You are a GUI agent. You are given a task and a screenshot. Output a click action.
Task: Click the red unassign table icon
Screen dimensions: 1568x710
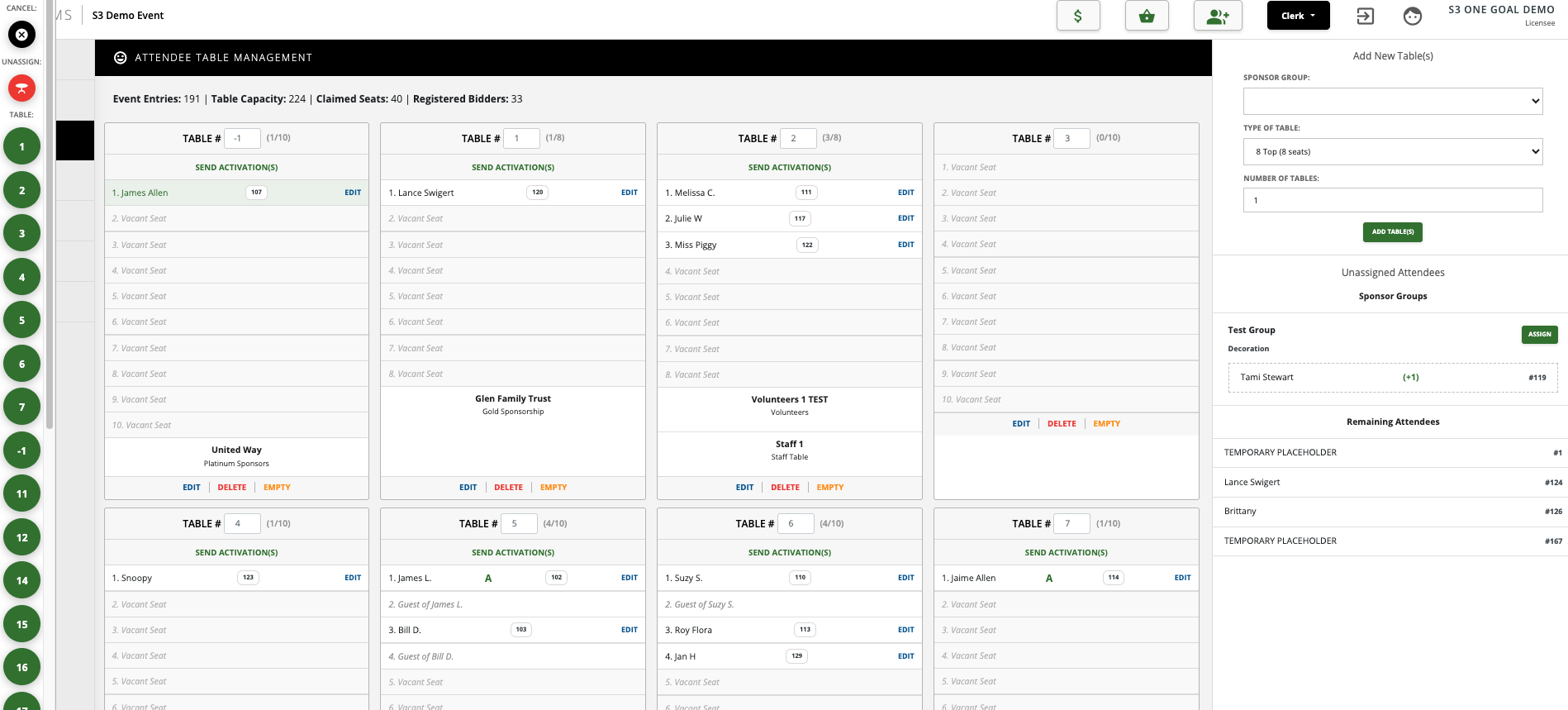[21, 88]
